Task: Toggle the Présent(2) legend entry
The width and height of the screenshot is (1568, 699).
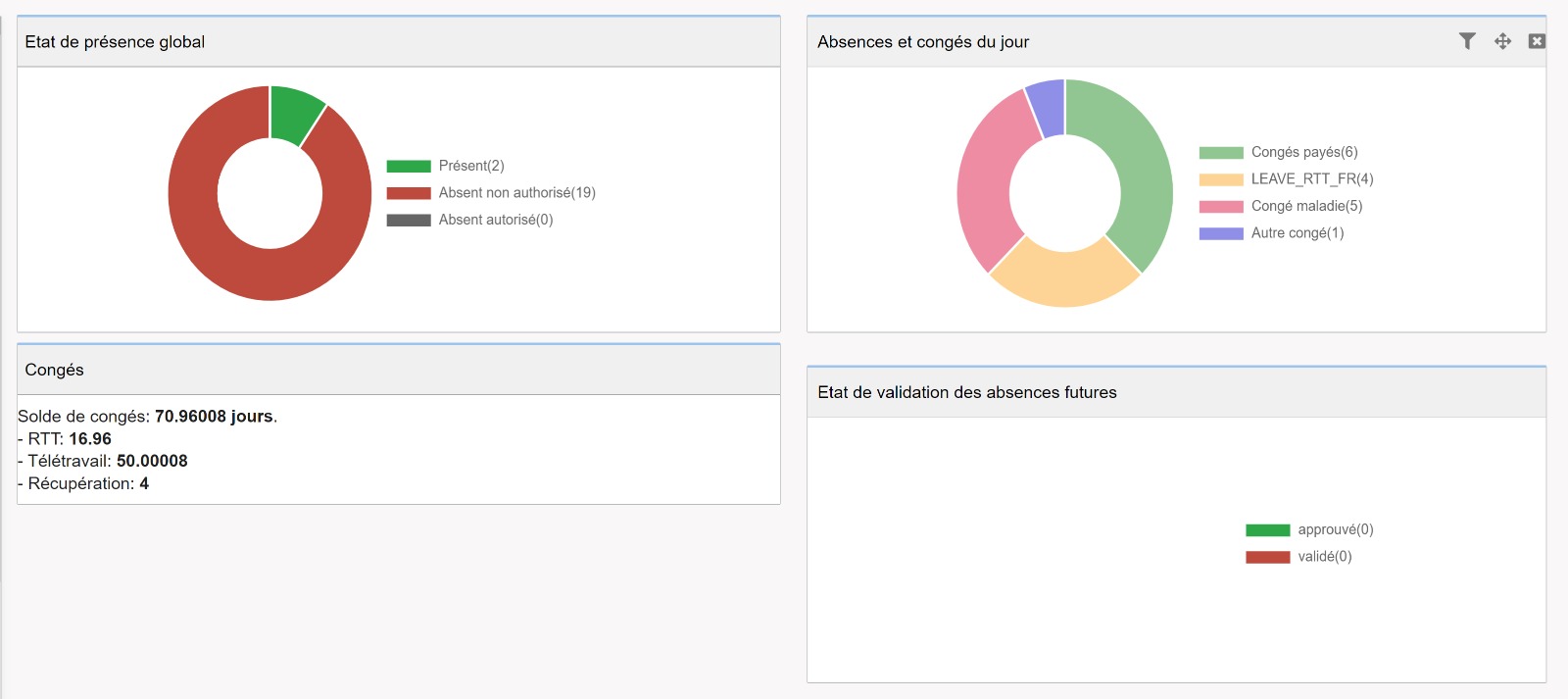Action: 470,166
